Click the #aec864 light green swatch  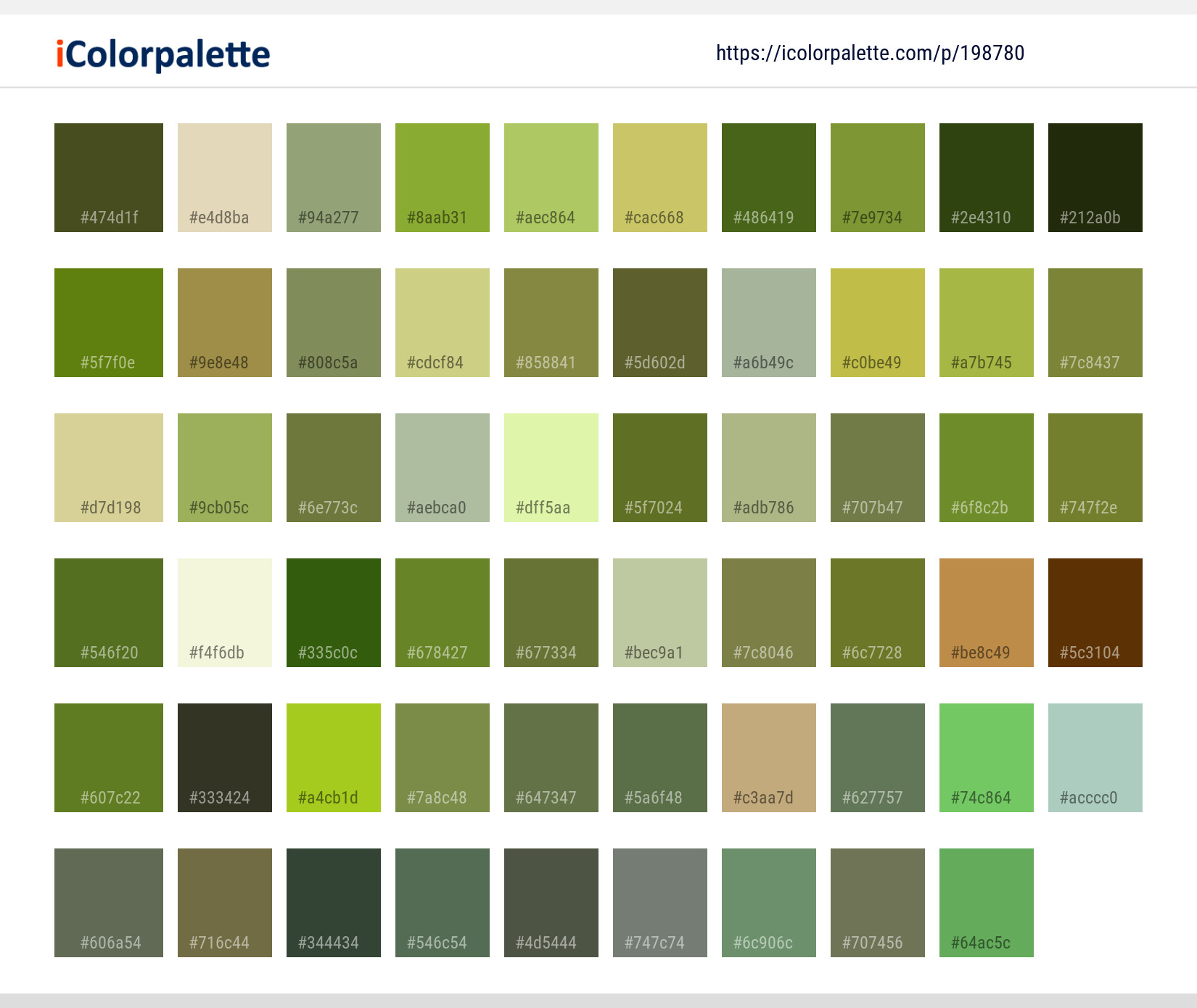[x=551, y=178]
